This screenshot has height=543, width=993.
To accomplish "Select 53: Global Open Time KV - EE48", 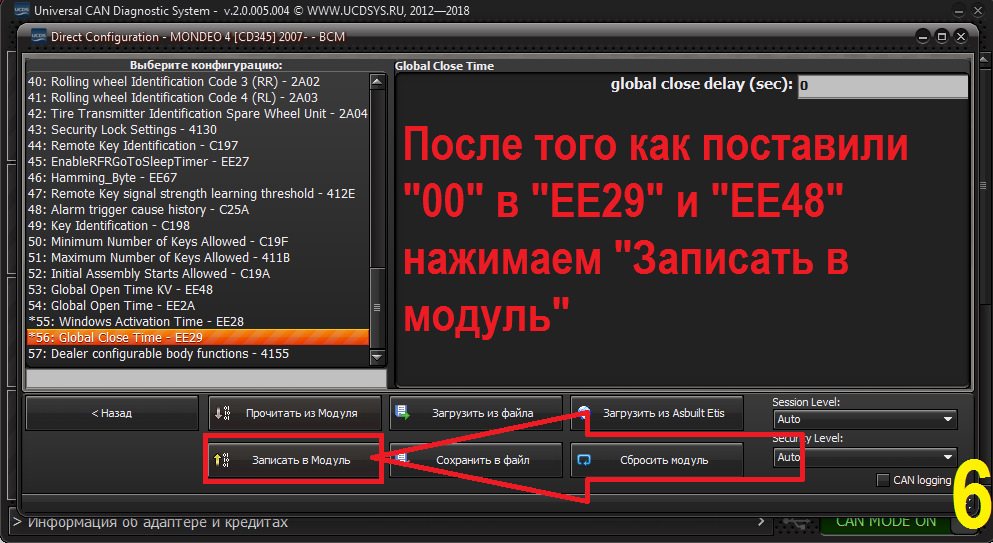I will click(198, 290).
